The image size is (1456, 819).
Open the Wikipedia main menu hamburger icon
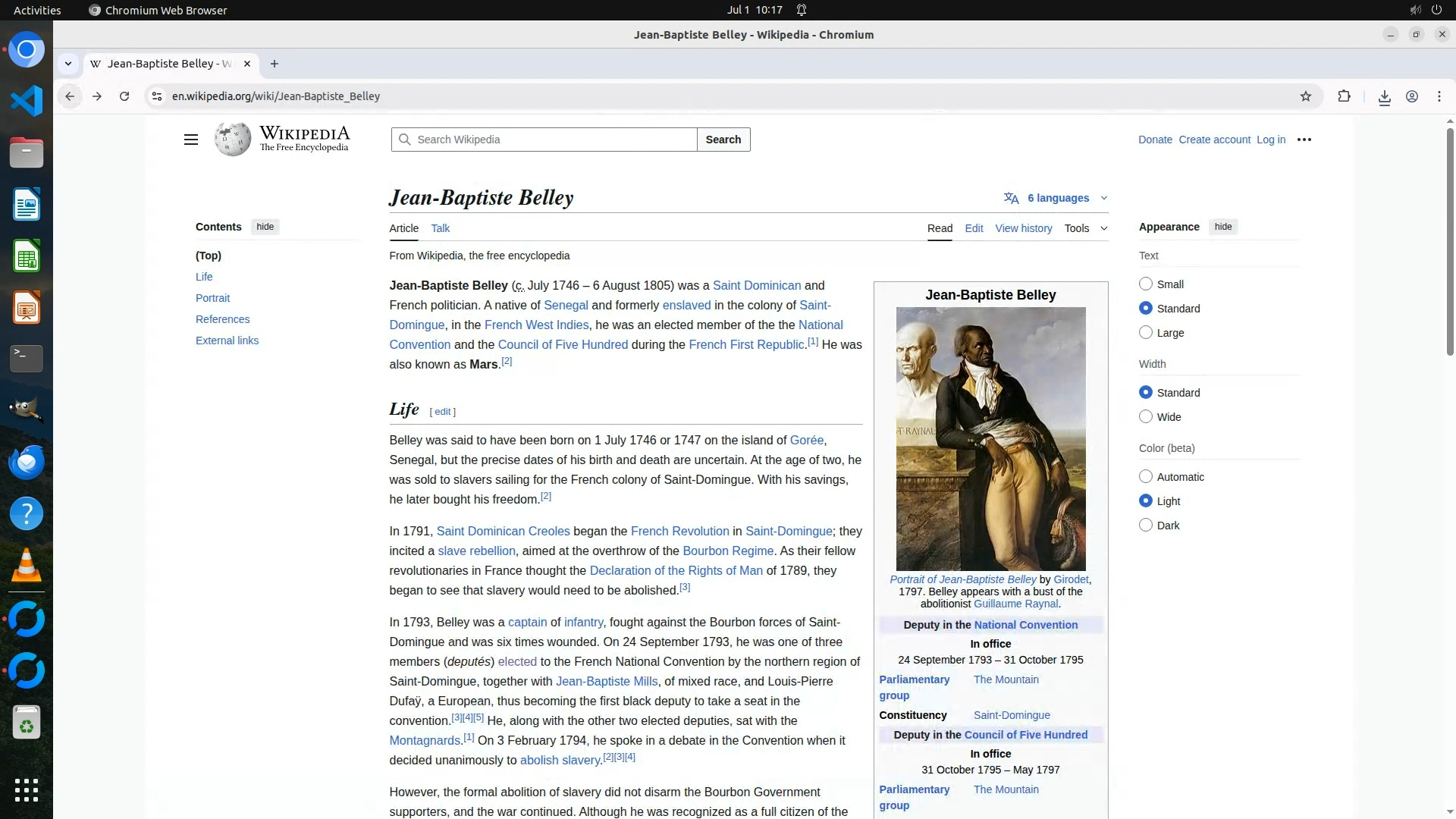191,140
